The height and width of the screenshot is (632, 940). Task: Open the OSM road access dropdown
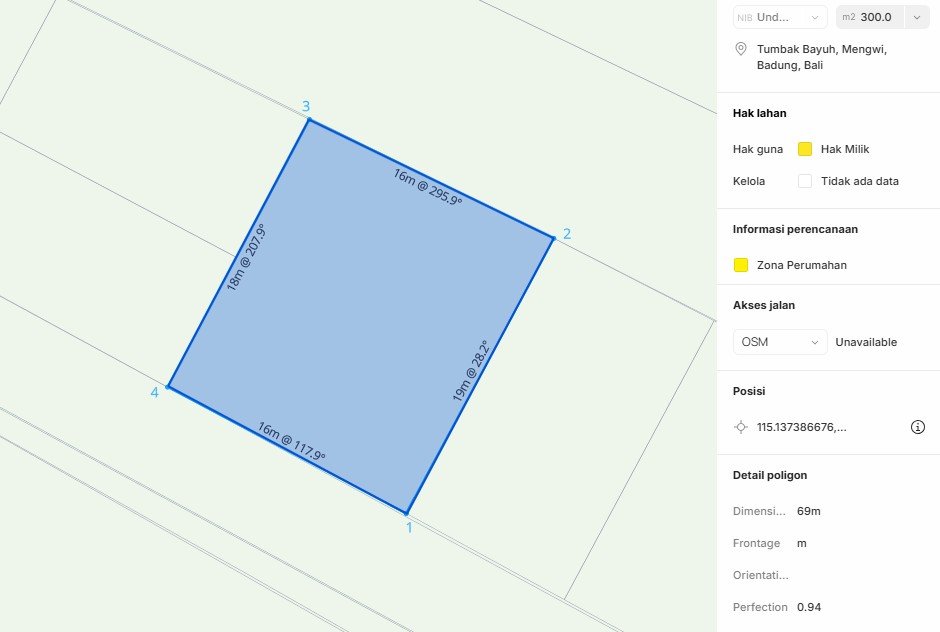point(780,342)
